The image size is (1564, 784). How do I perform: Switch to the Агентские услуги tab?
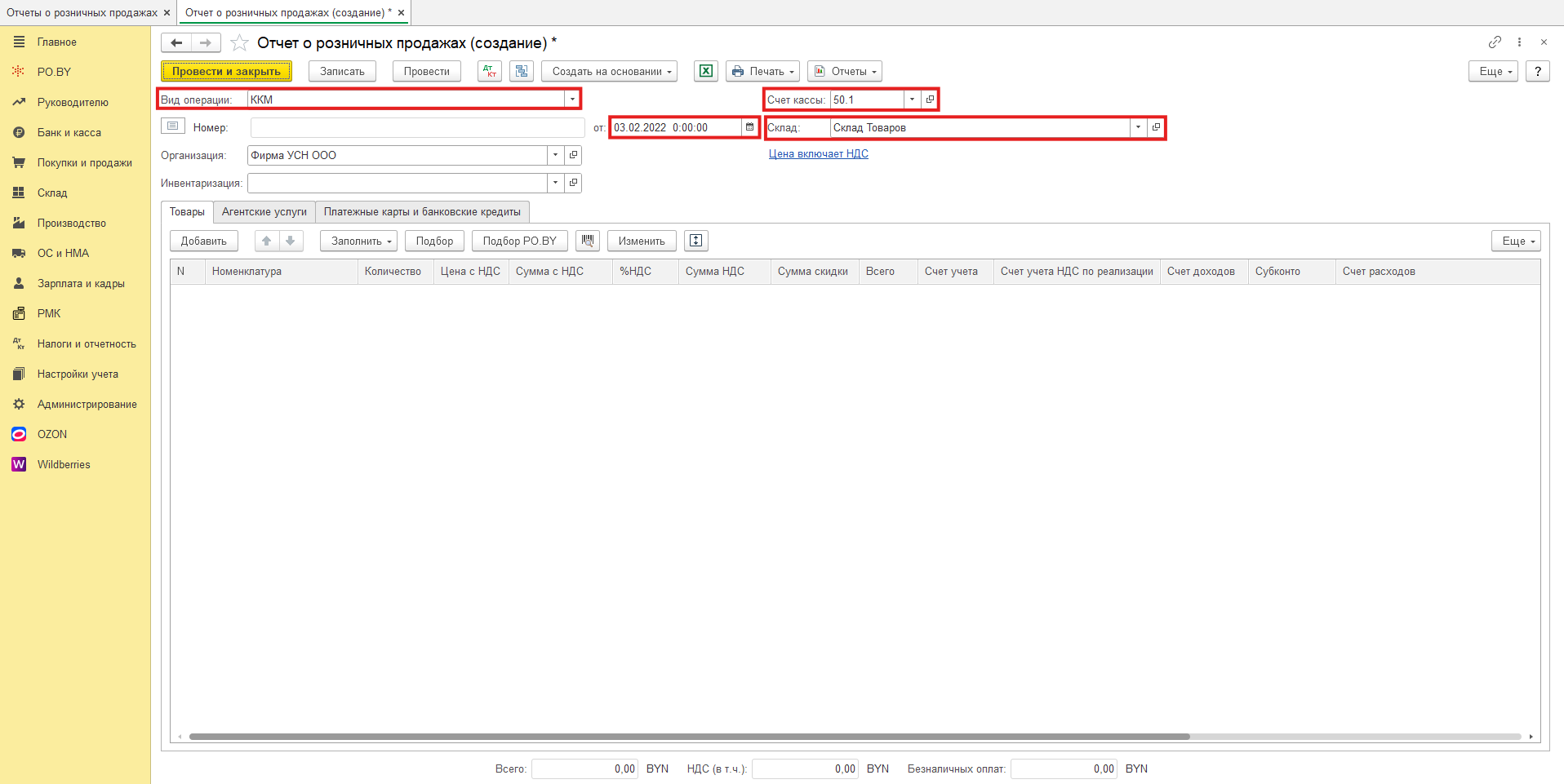pos(264,212)
